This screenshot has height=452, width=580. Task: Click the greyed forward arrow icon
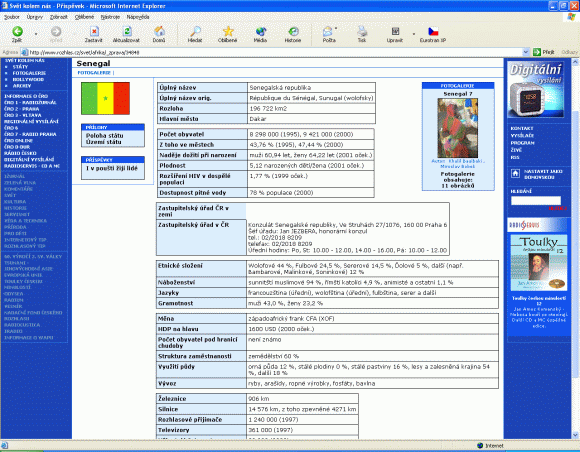56,32
